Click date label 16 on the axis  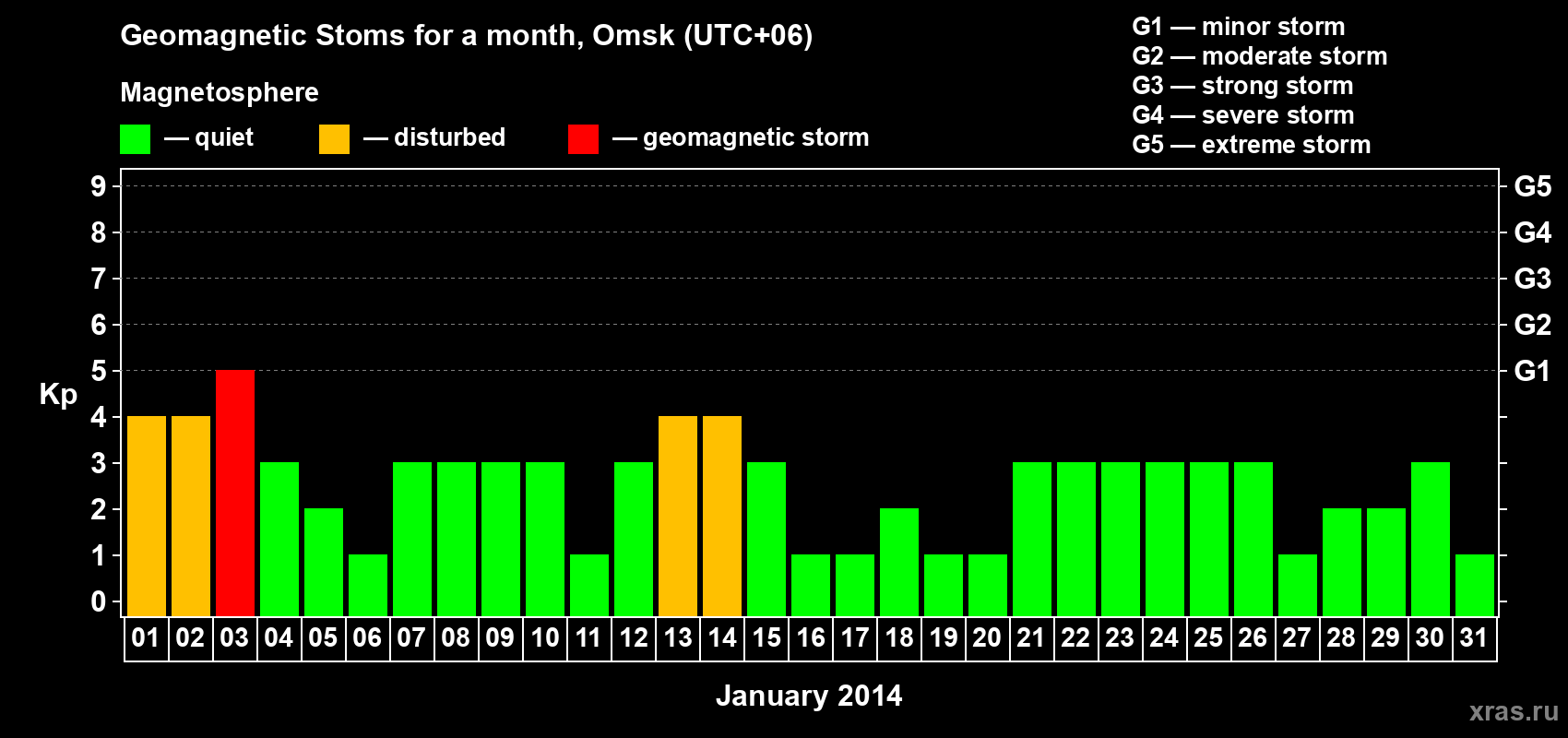[810, 637]
